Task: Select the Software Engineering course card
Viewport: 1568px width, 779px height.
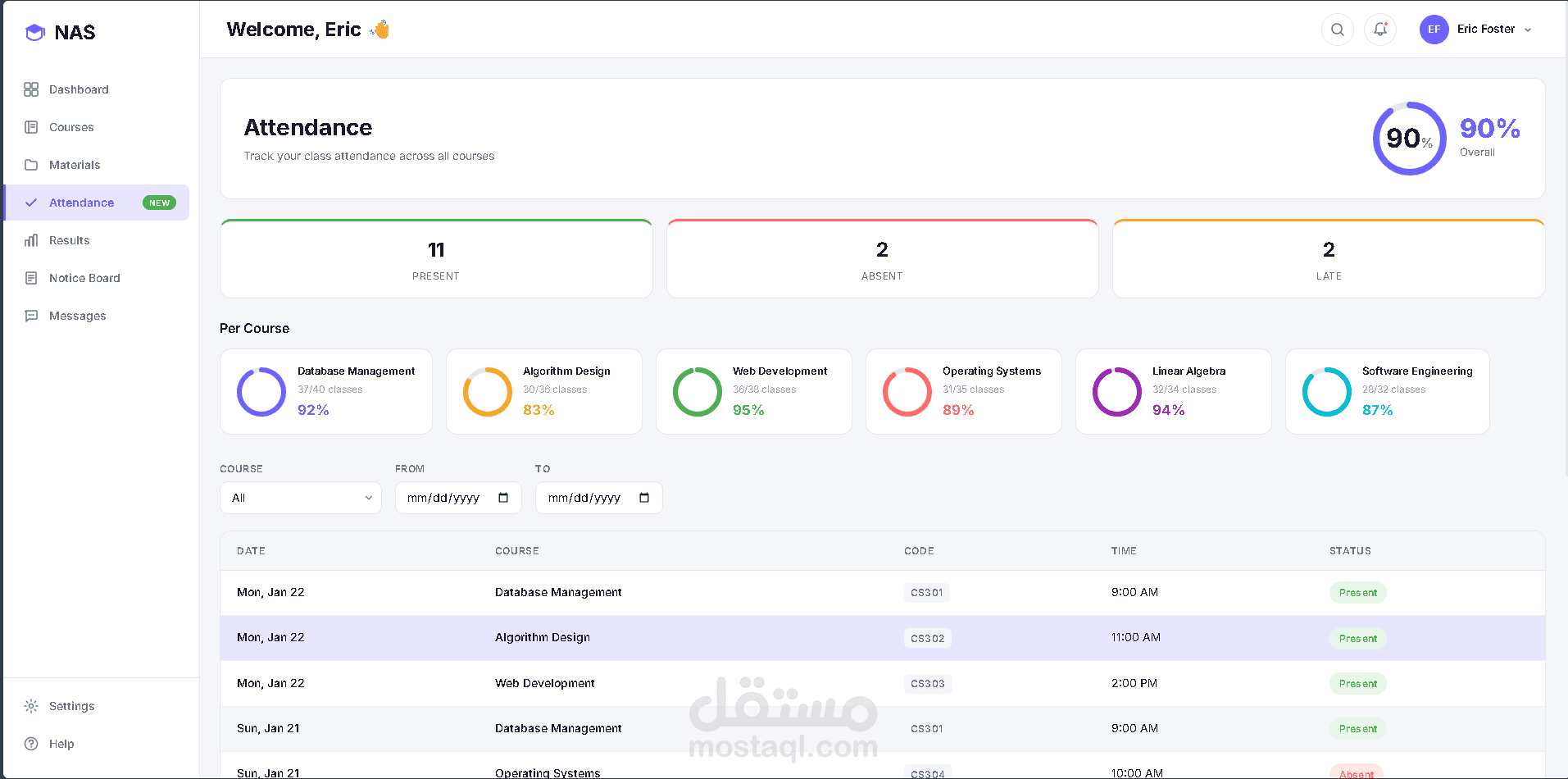Action: click(1388, 392)
